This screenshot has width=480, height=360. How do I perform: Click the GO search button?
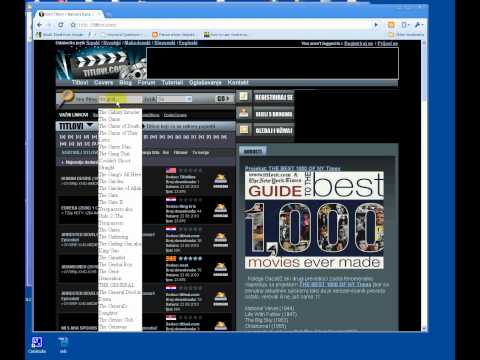pyautogui.click(x=223, y=99)
